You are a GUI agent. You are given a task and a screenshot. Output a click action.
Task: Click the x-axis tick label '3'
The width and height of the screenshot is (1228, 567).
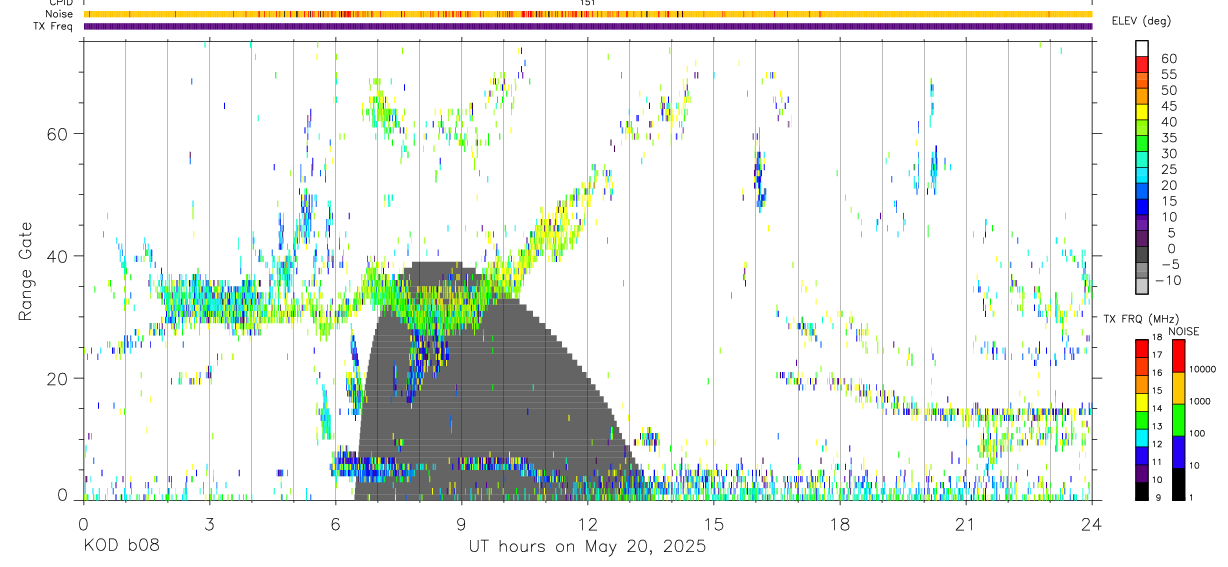209,525
